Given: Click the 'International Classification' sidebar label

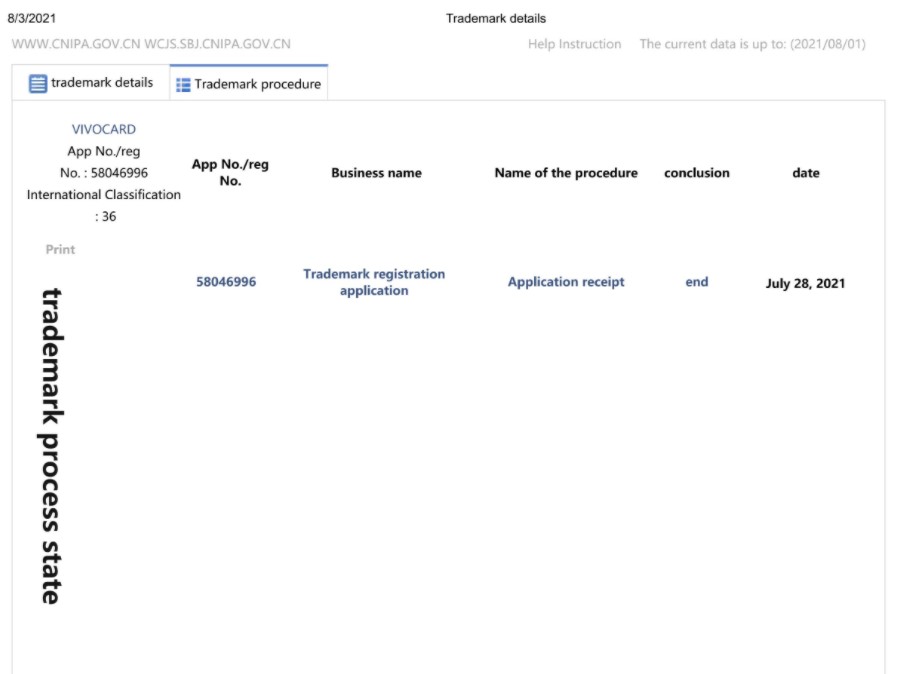Looking at the screenshot, I should [104, 195].
